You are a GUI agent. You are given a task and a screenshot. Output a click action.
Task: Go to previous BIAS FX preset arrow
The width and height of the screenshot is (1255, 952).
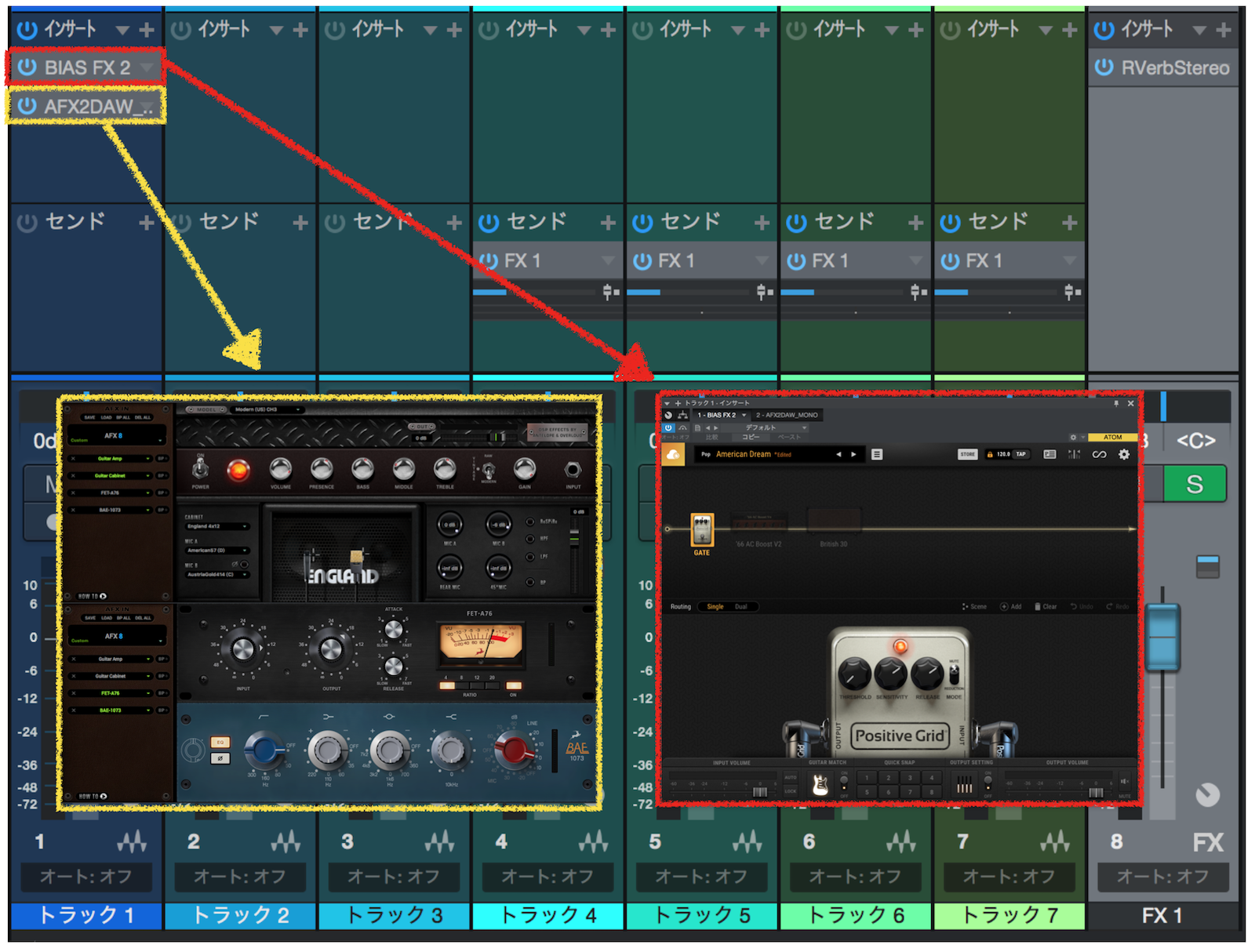838,455
